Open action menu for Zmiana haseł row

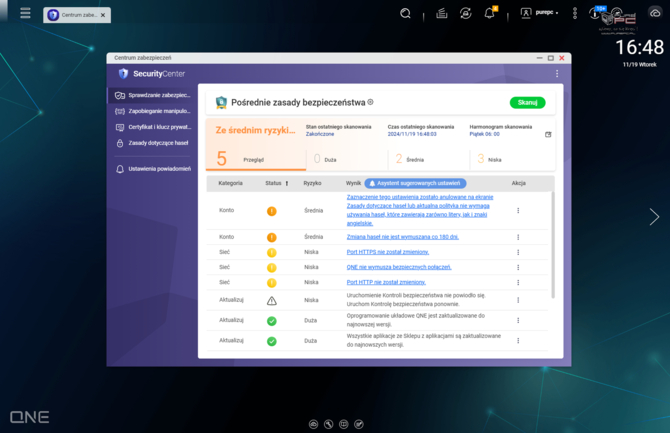pyautogui.click(x=518, y=237)
